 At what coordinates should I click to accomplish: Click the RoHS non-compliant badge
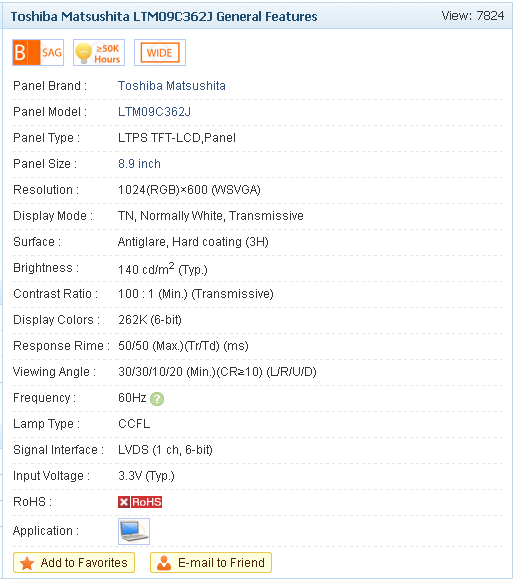(x=140, y=502)
